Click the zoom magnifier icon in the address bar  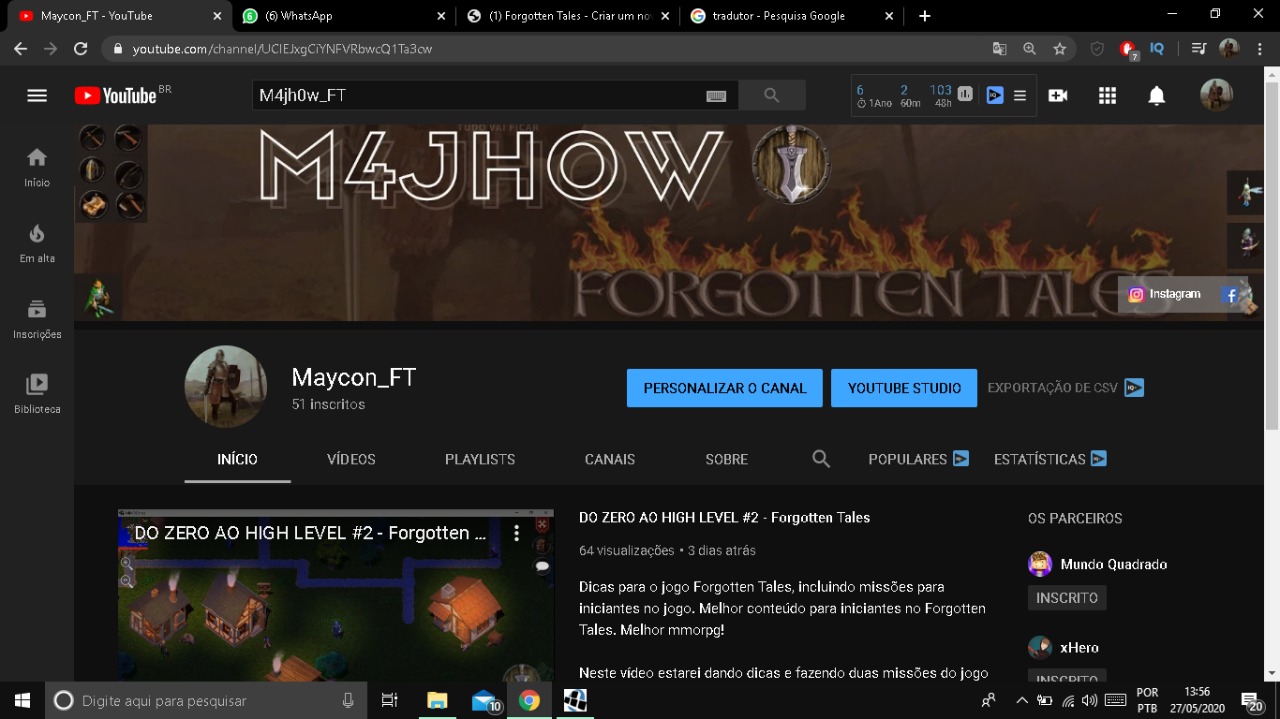tap(1029, 48)
